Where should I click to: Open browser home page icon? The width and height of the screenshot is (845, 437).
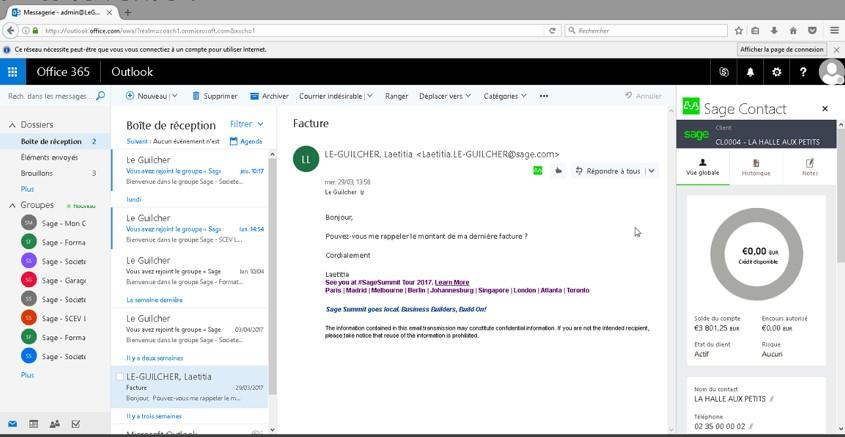[x=793, y=31]
